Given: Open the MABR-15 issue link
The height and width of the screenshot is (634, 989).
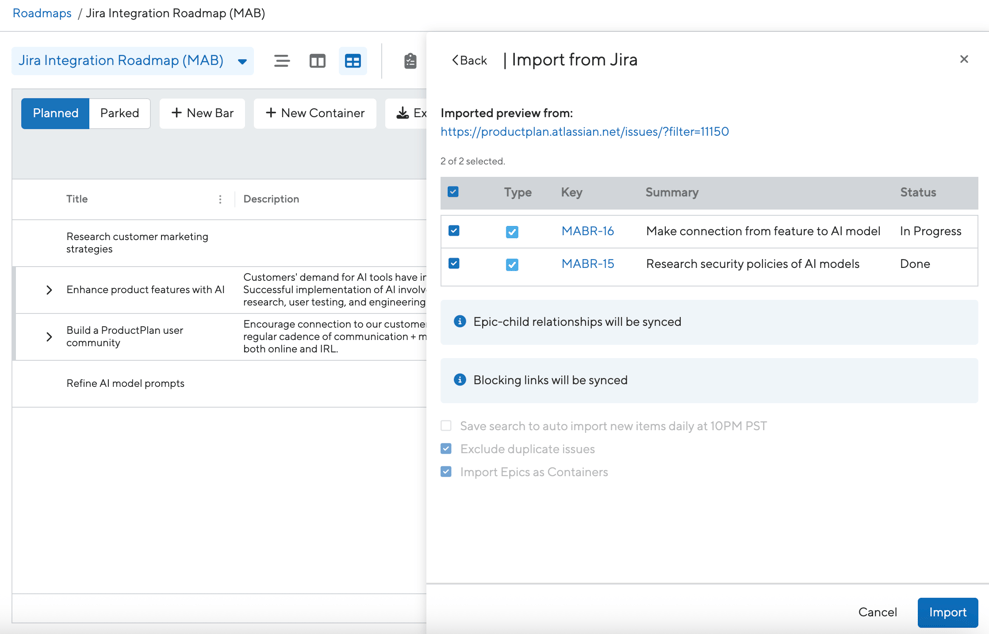Looking at the screenshot, I should 588,264.
